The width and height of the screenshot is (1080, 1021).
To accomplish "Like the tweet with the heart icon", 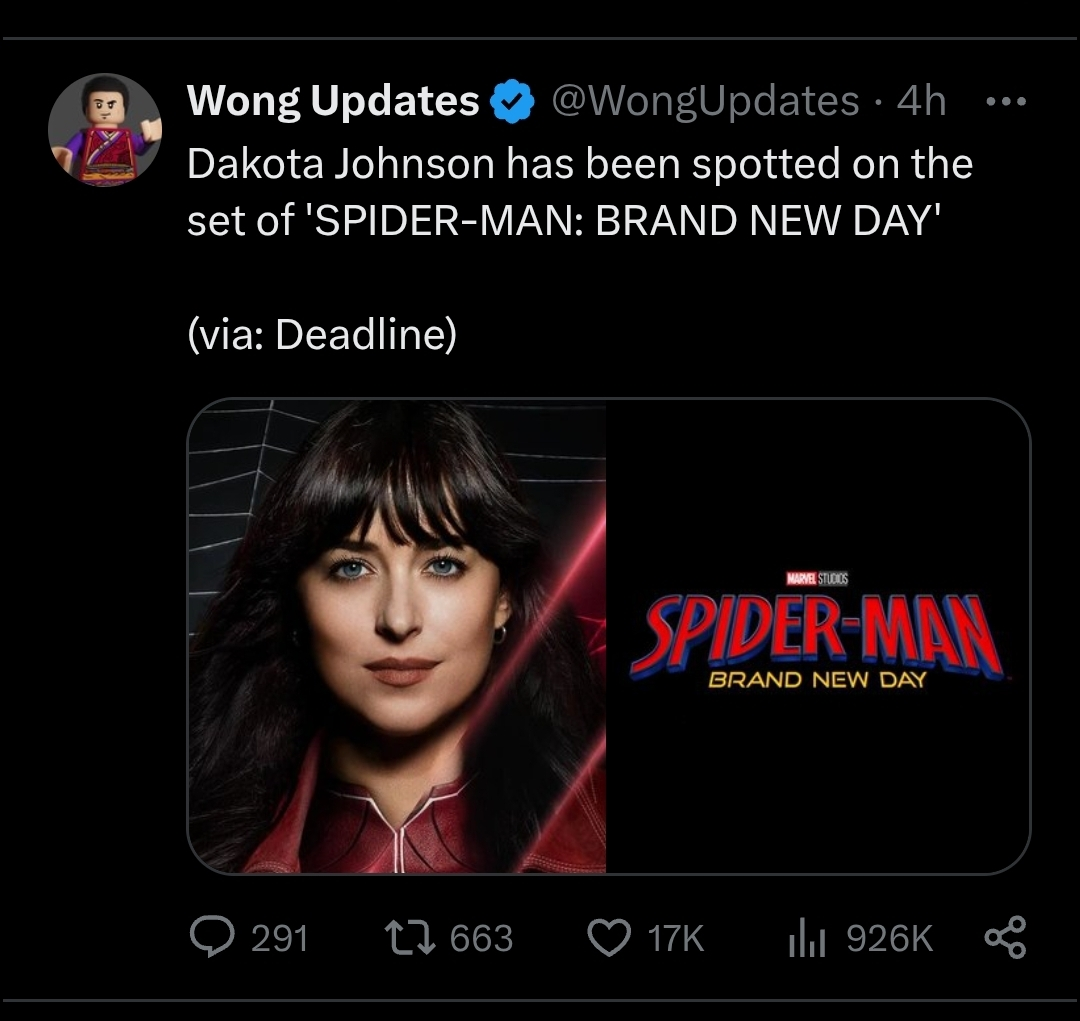I will (x=606, y=938).
